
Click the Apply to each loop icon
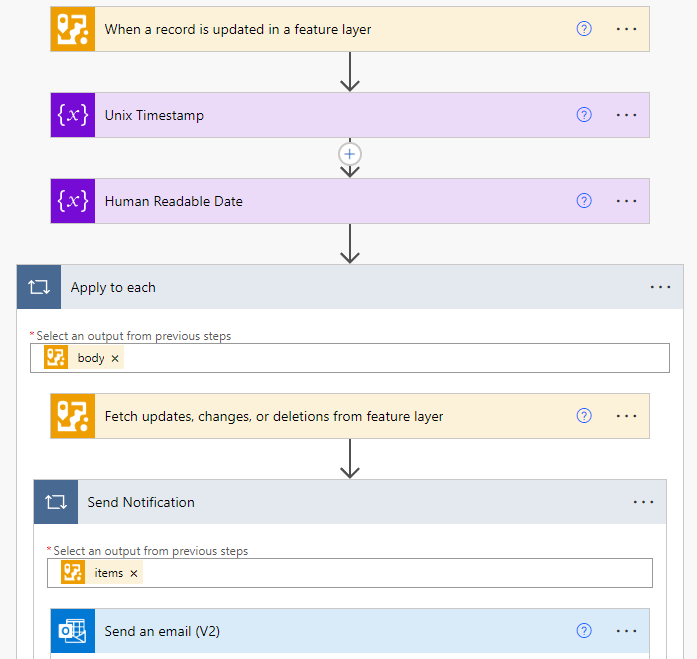point(39,287)
